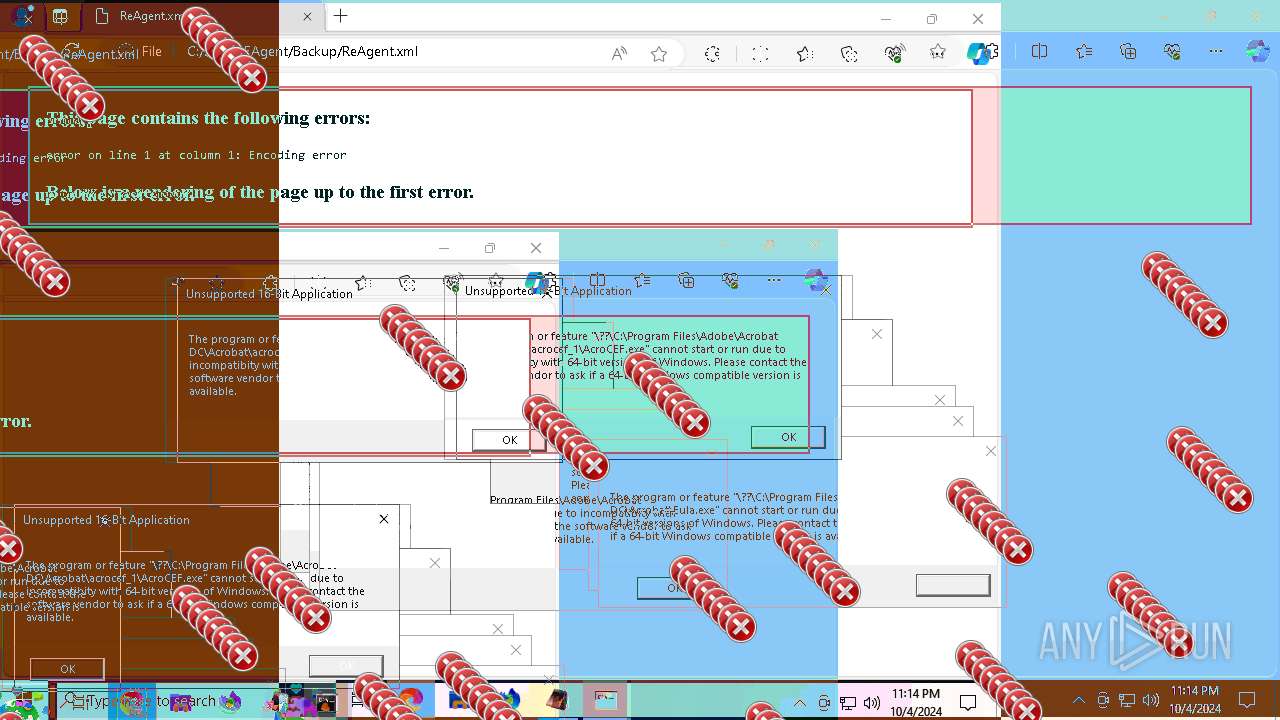This screenshot has height=720, width=1280.
Task: Click Split screen icon in the blue-tinted toolbar at top right
Action: click(1040, 52)
